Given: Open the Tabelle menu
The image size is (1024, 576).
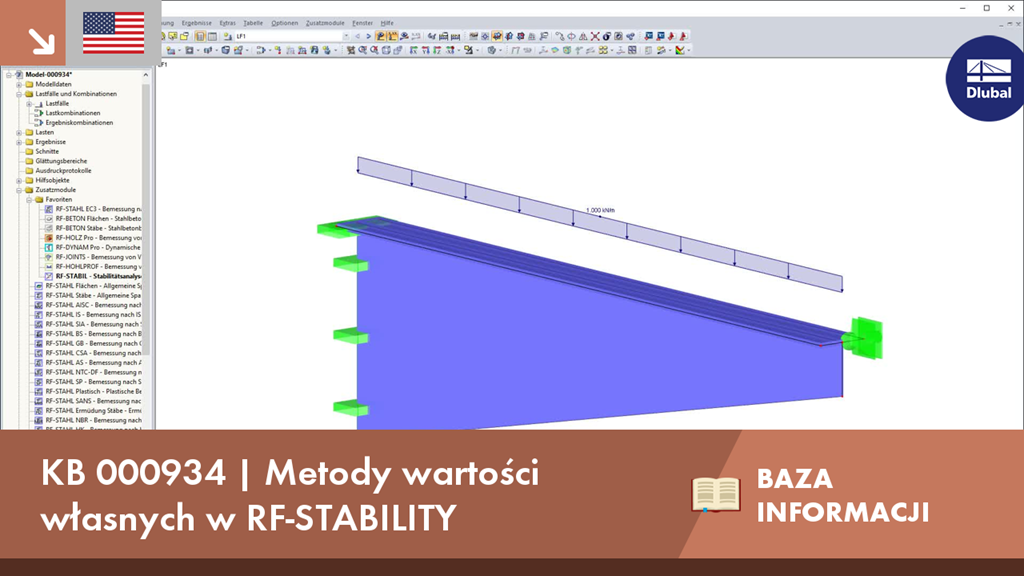Looking at the screenshot, I should click(253, 23).
